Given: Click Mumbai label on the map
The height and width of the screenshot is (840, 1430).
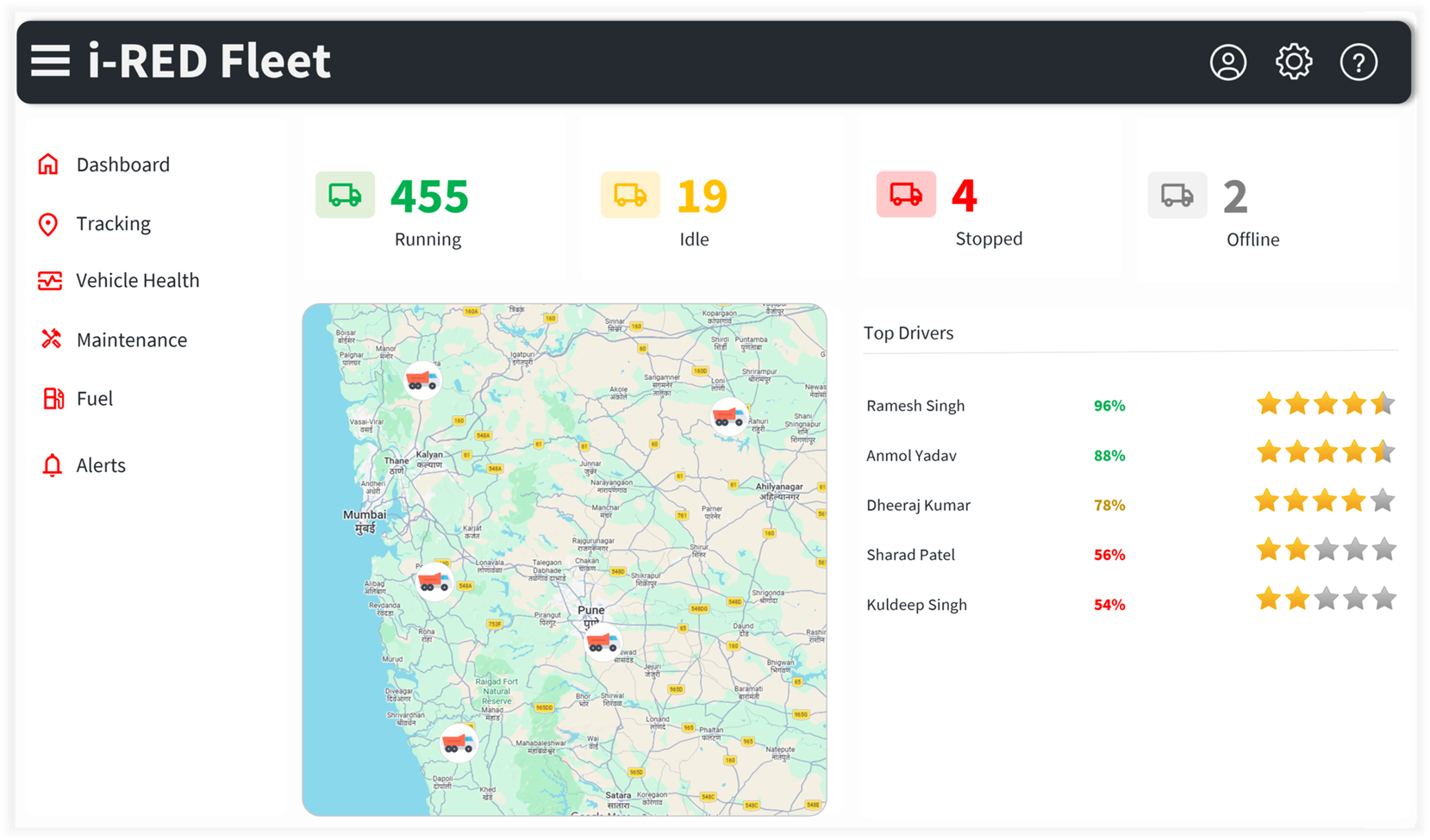Looking at the screenshot, I should point(365,515).
